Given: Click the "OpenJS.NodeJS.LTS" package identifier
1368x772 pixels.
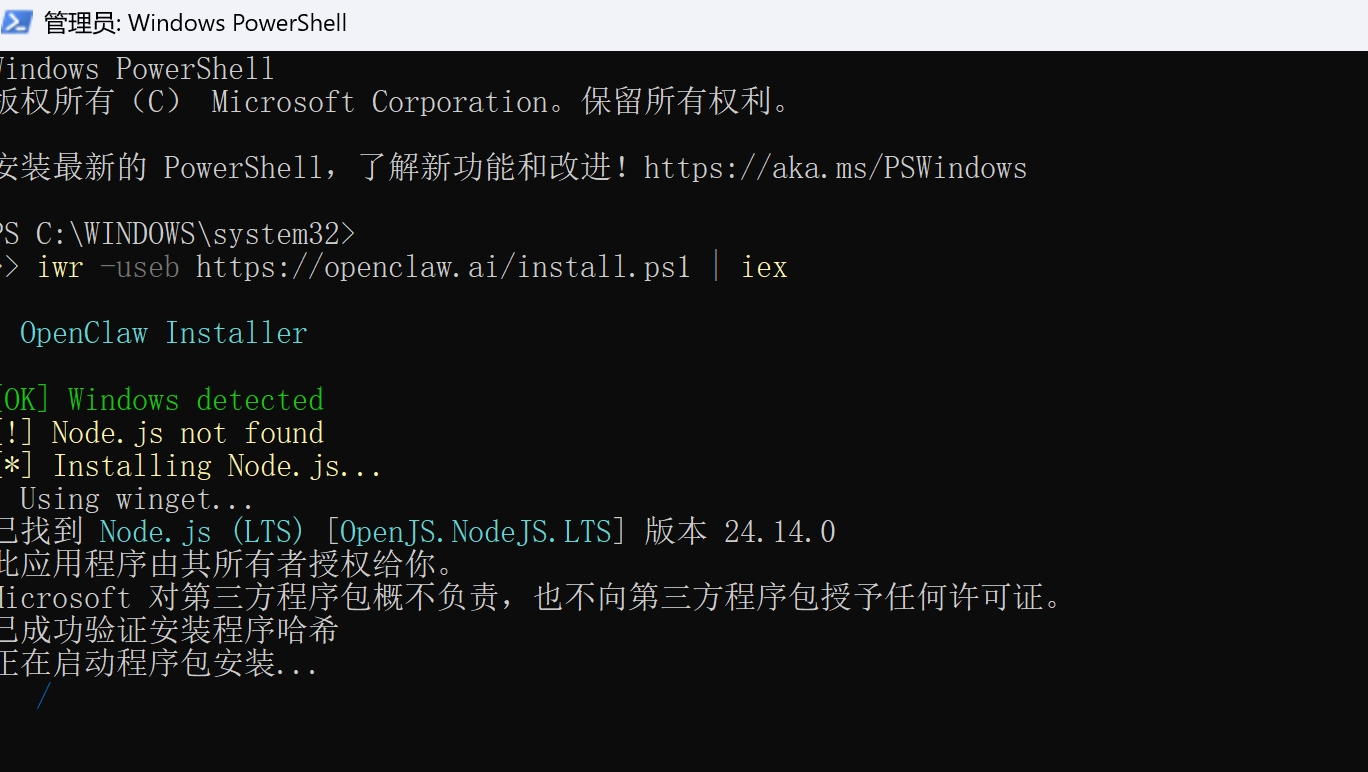Looking at the screenshot, I should (x=475, y=532).
